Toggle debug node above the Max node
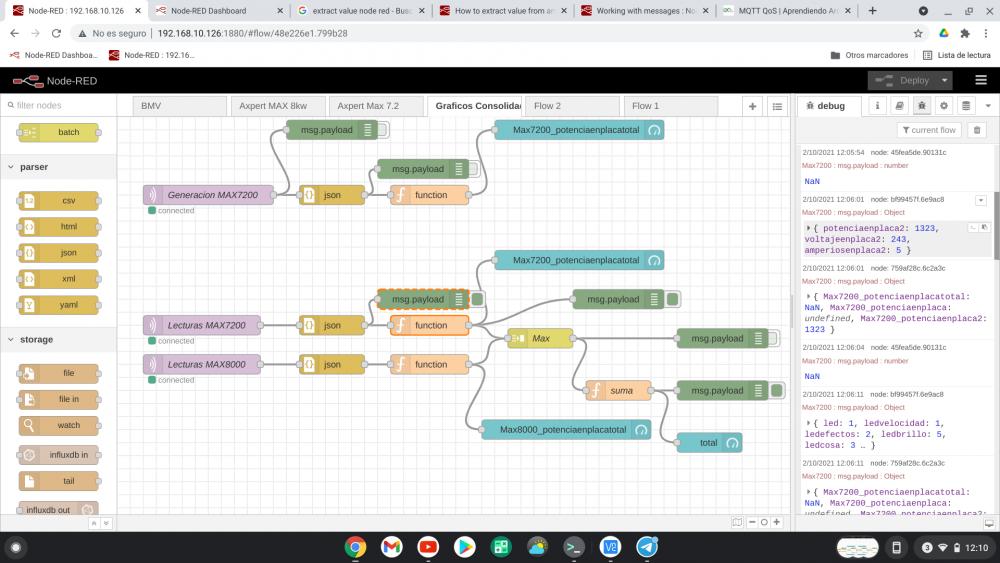The height and width of the screenshot is (563, 1000). [x=672, y=299]
